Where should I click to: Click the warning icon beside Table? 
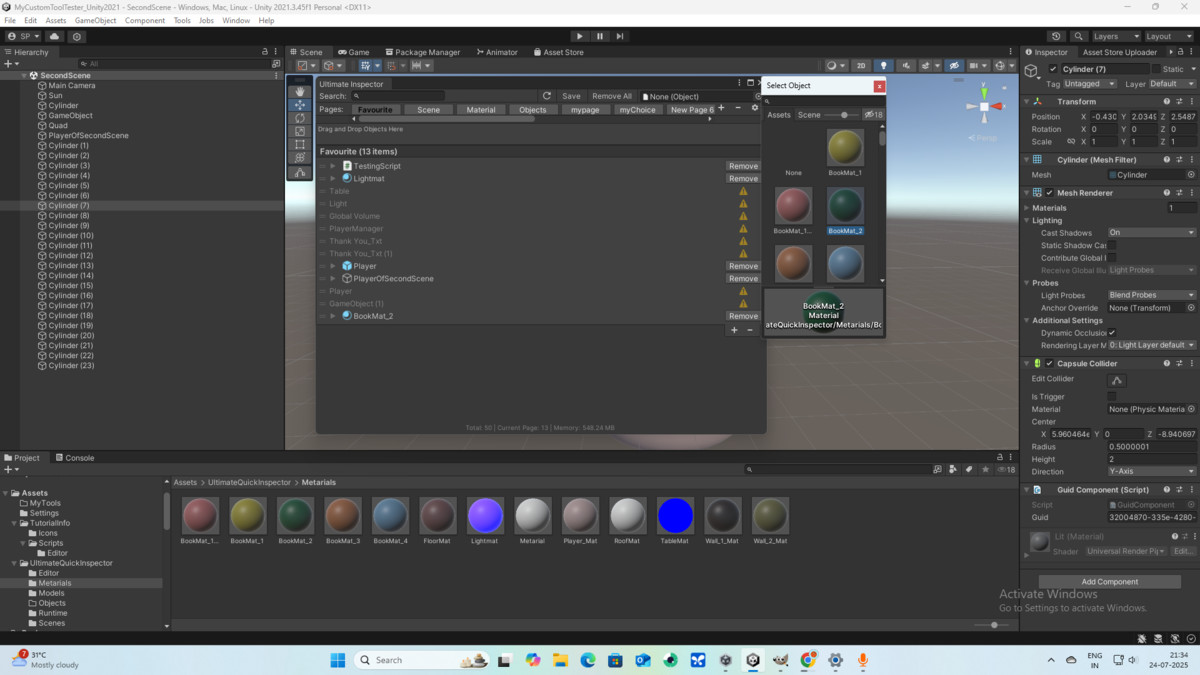point(743,191)
